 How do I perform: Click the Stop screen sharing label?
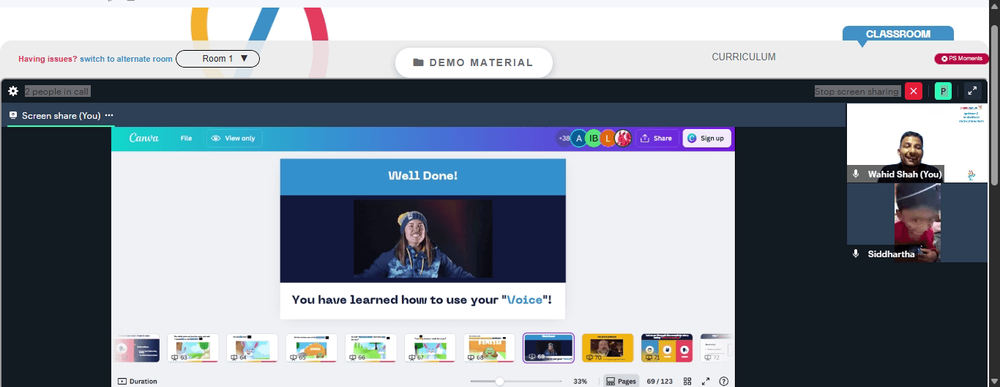pos(858,91)
